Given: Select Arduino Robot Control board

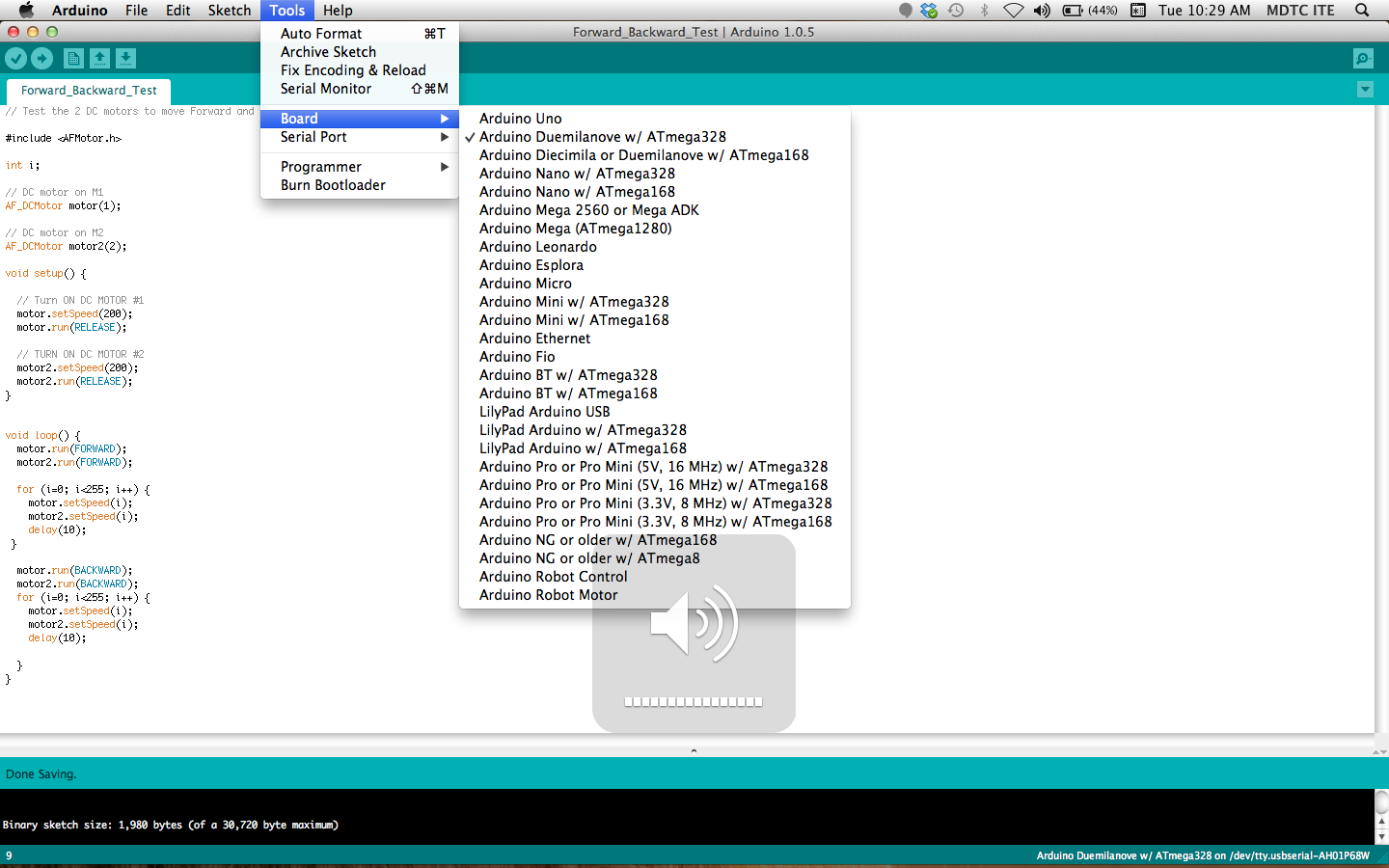Looking at the screenshot, I should (x=655, y=577).
